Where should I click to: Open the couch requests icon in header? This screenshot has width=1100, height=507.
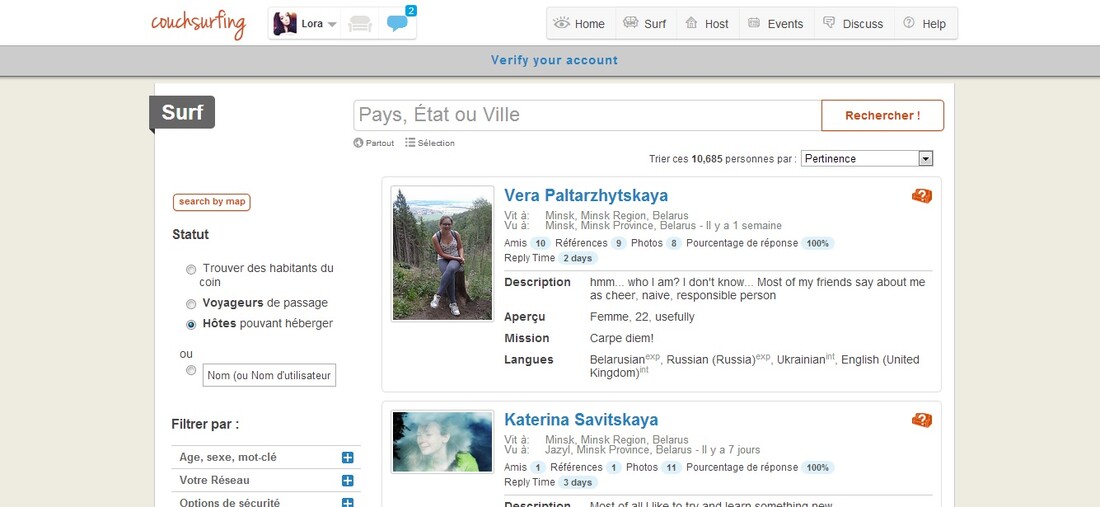[360, 24]
